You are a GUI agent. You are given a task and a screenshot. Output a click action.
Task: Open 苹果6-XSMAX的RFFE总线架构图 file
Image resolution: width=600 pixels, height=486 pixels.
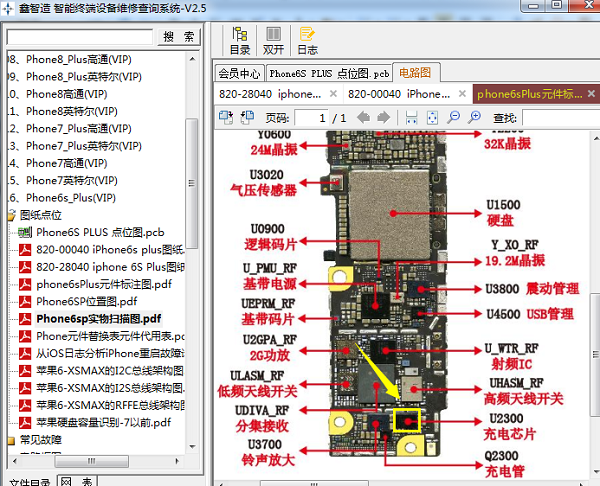111,405
